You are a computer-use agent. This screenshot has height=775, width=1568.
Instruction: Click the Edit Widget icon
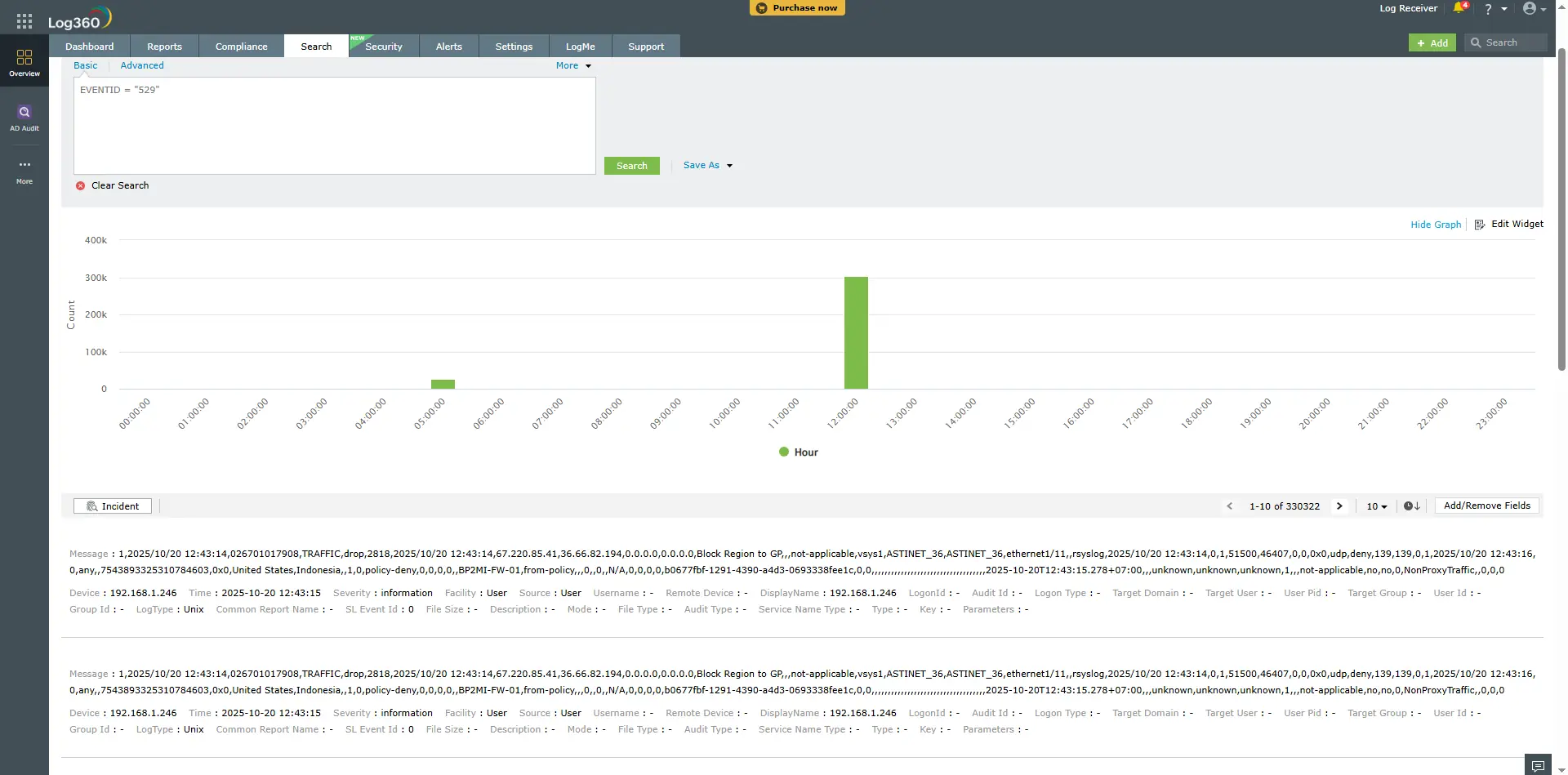[1480, 225]
